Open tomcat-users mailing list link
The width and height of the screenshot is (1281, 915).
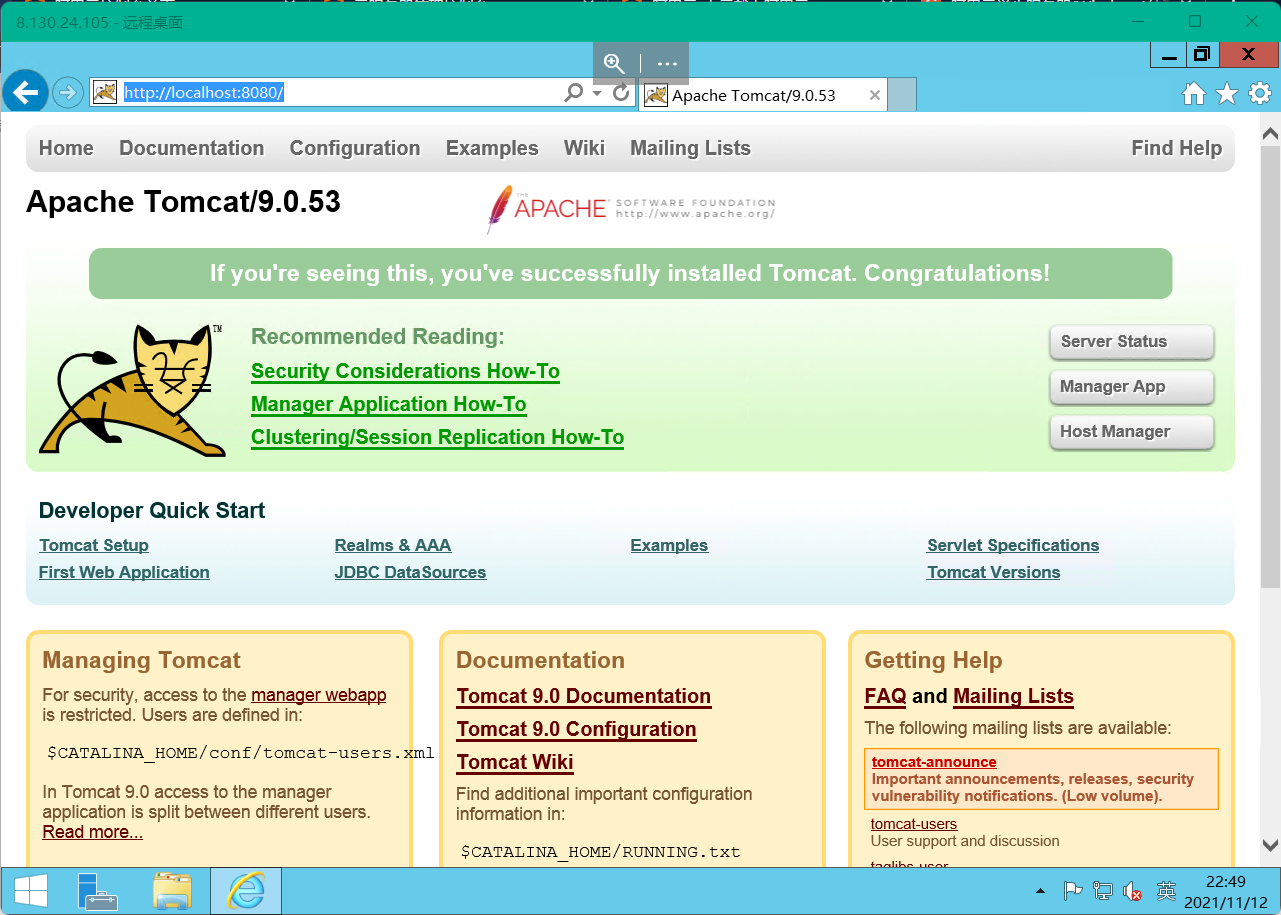(x=914, y=824)
